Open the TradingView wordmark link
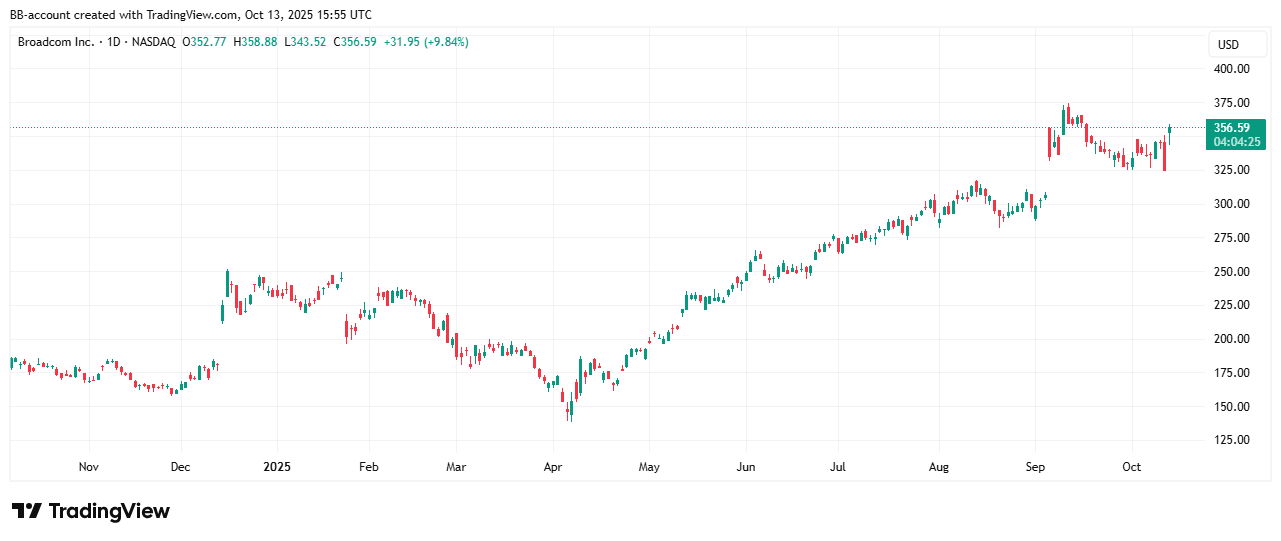 click(x=108, y=511)
